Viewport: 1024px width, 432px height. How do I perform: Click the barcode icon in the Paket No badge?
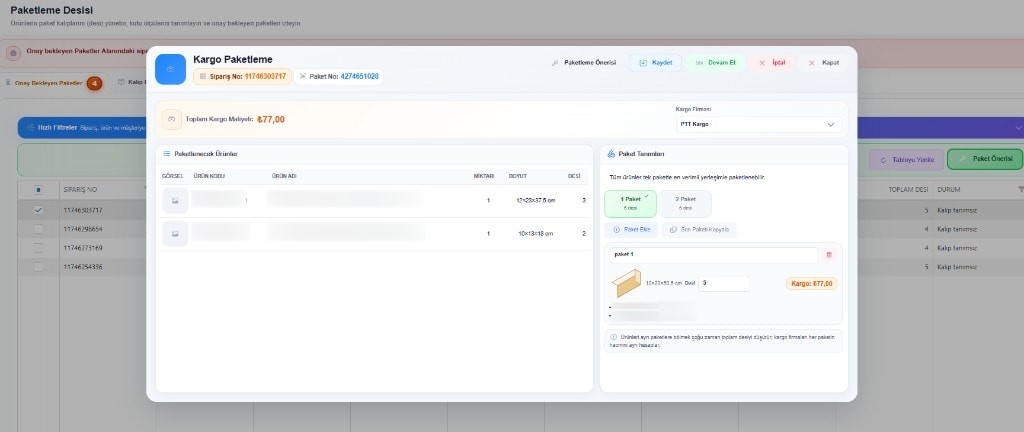click(303, 76)
